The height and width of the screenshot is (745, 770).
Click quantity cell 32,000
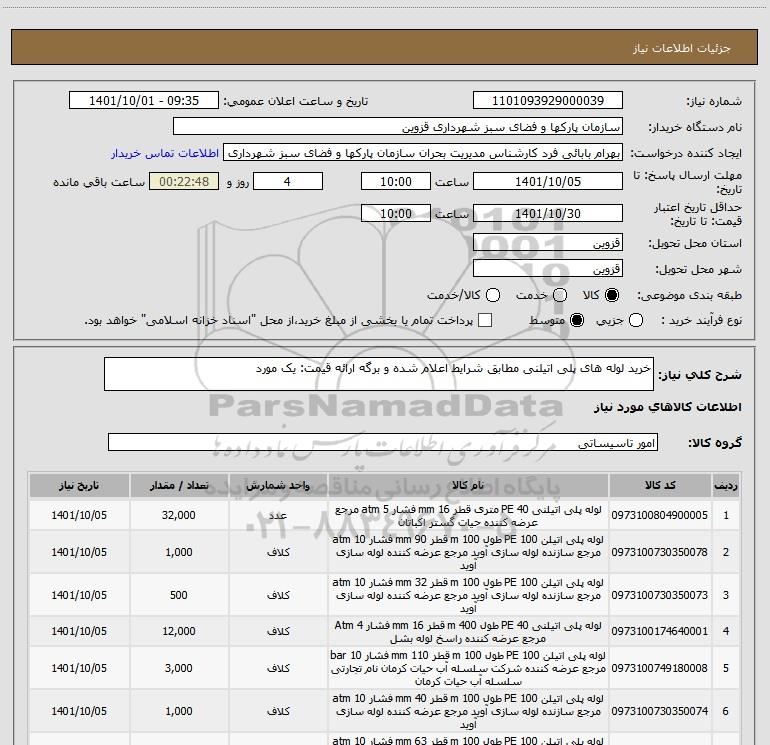click(179, 515)
